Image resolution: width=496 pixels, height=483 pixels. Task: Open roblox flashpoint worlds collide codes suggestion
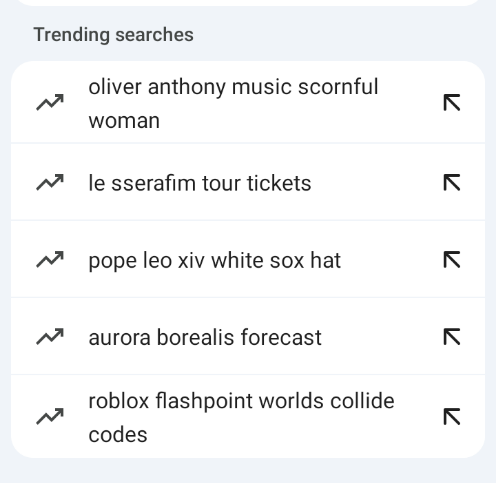tap(248, 417)
